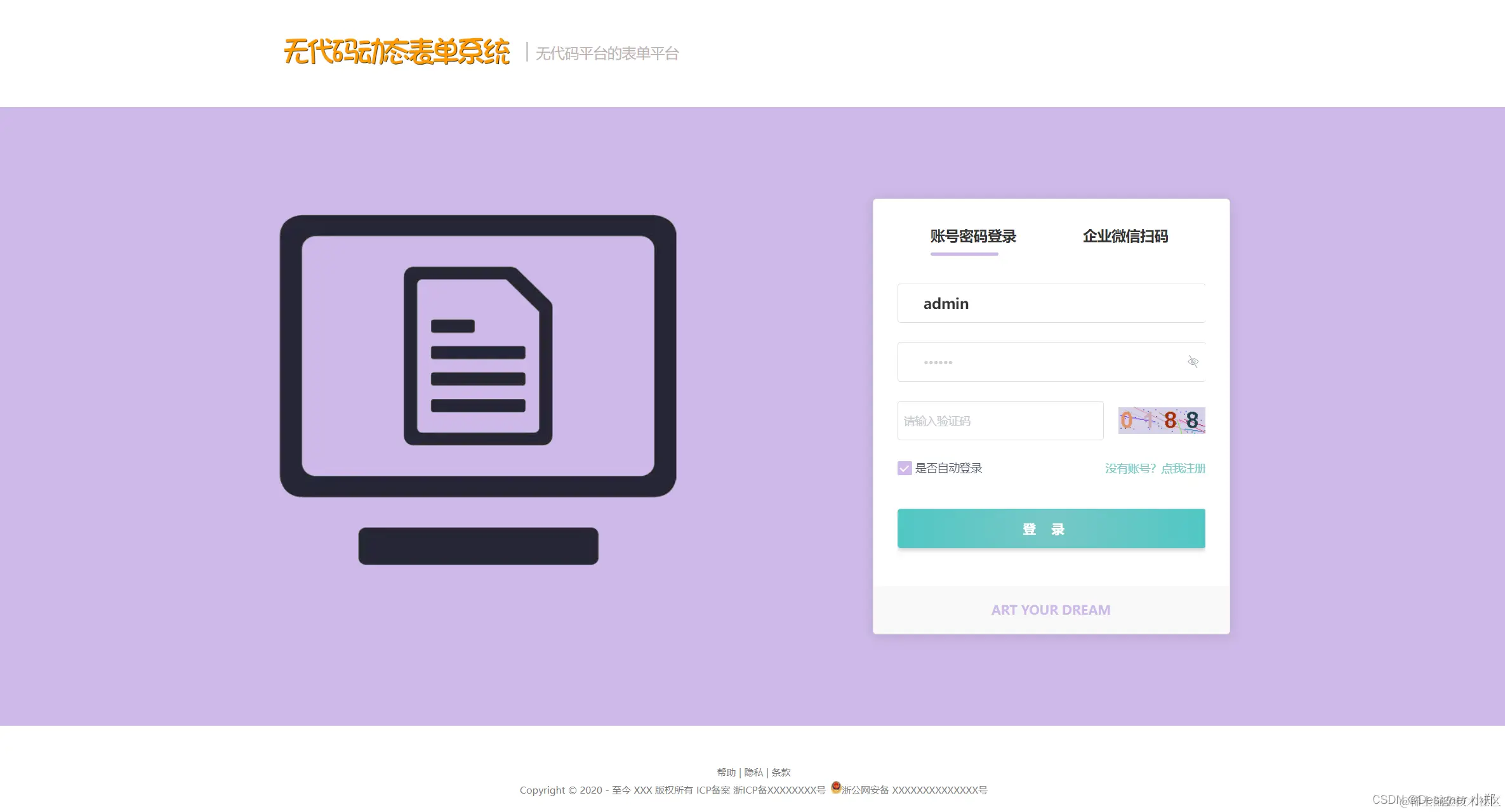The height and width of the screenshot is (812, 1505).
Task: Select the 账号密码登录 tab
Action: click(972, 236)
